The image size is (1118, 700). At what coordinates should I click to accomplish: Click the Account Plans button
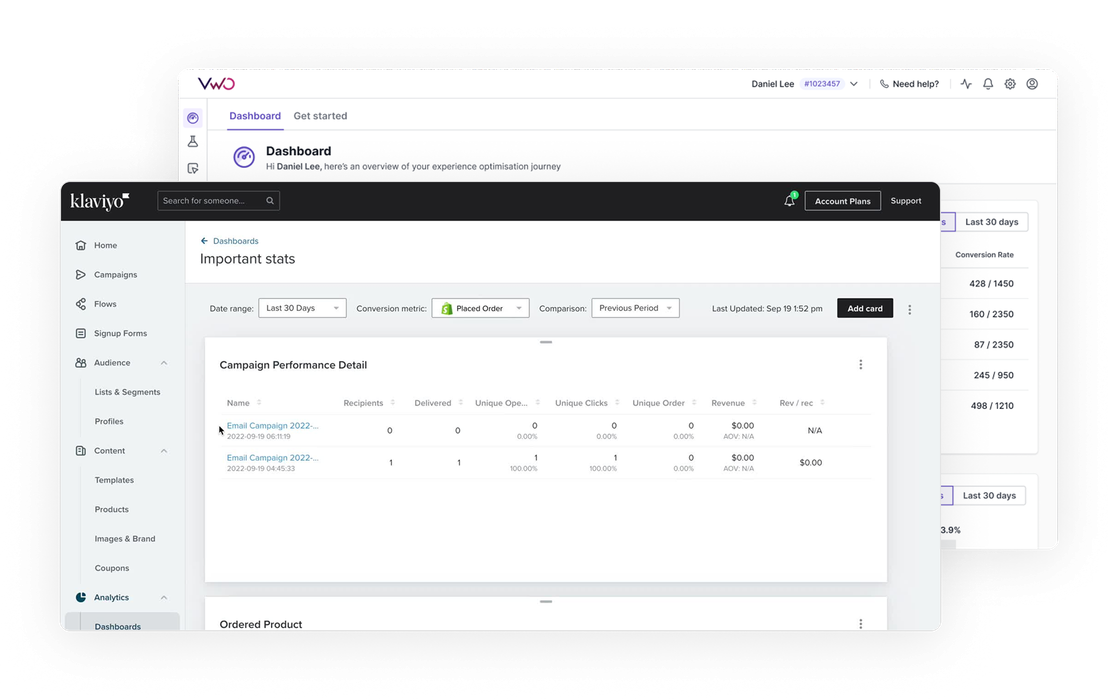842,201
